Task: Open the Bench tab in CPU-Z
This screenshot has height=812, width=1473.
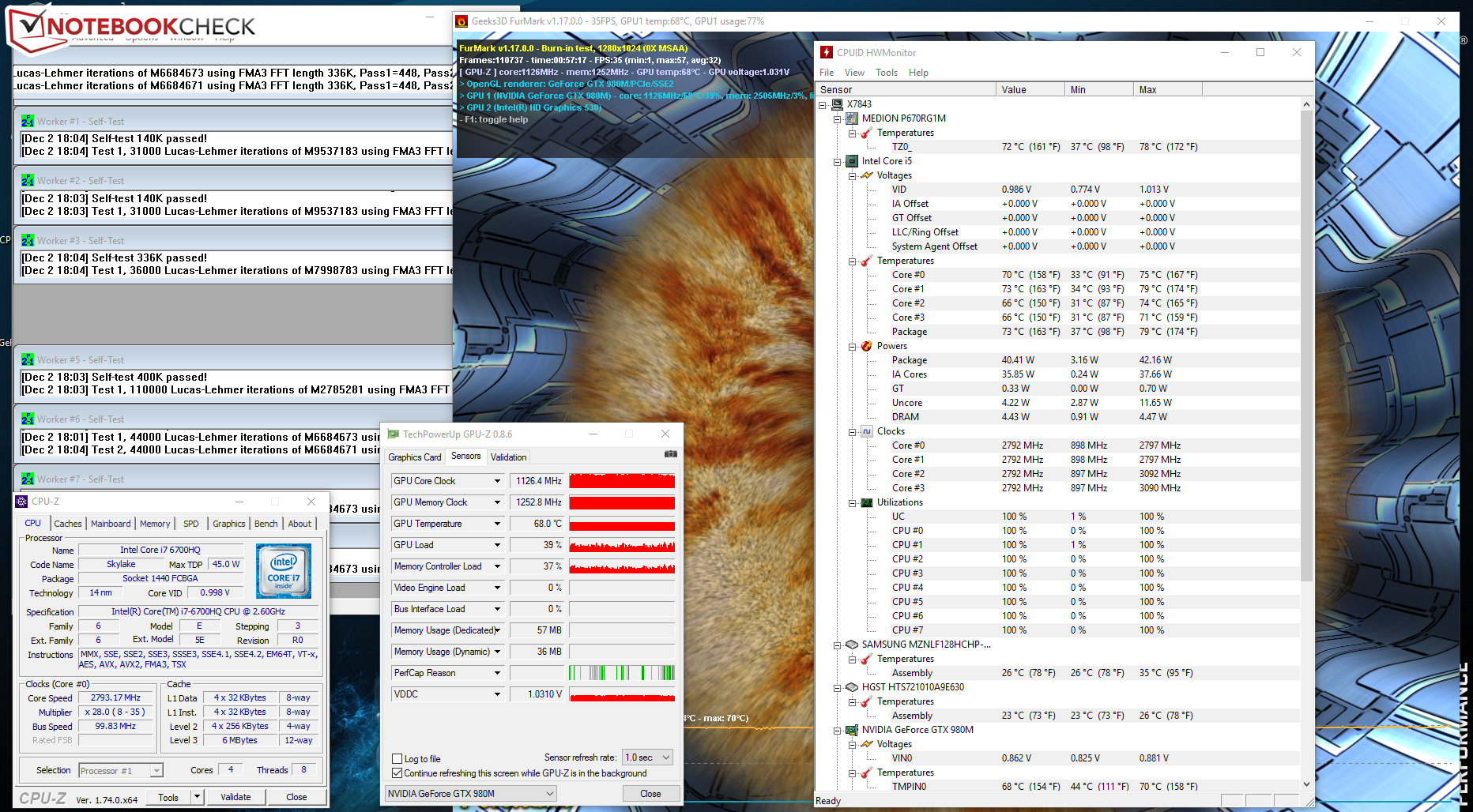Action: [266, 524]
